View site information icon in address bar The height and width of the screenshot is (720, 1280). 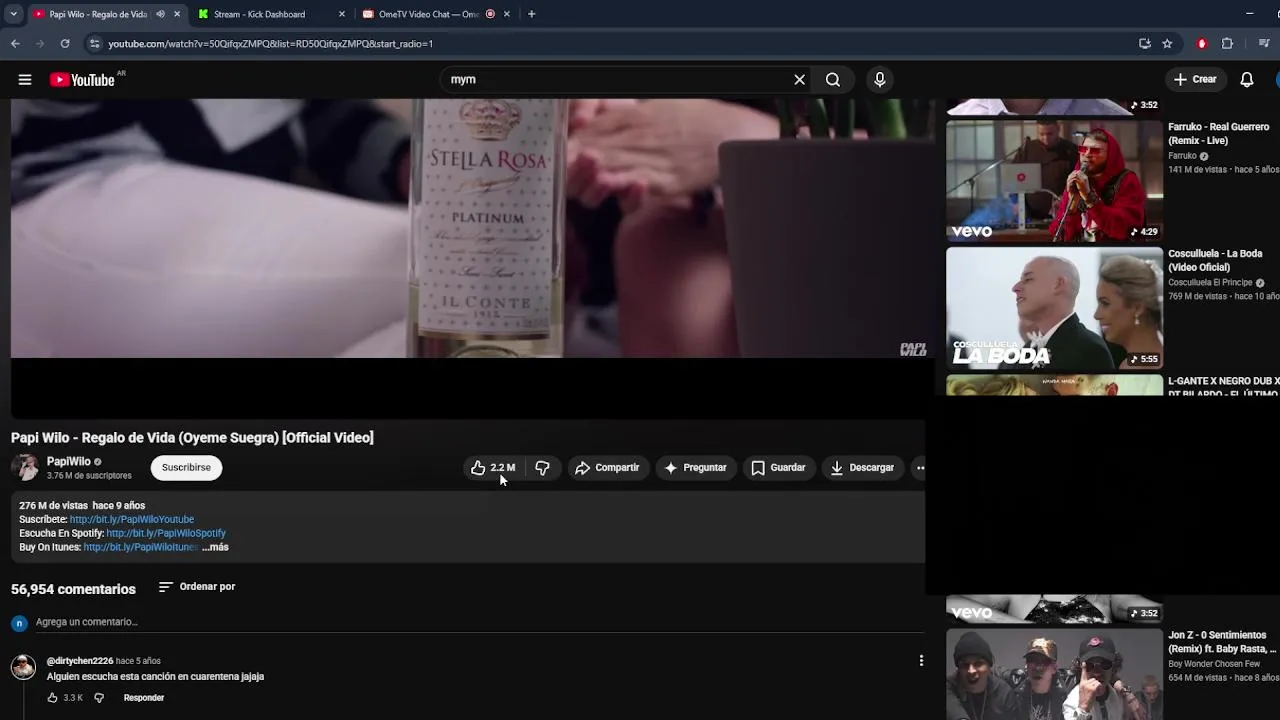coord(94,44)
